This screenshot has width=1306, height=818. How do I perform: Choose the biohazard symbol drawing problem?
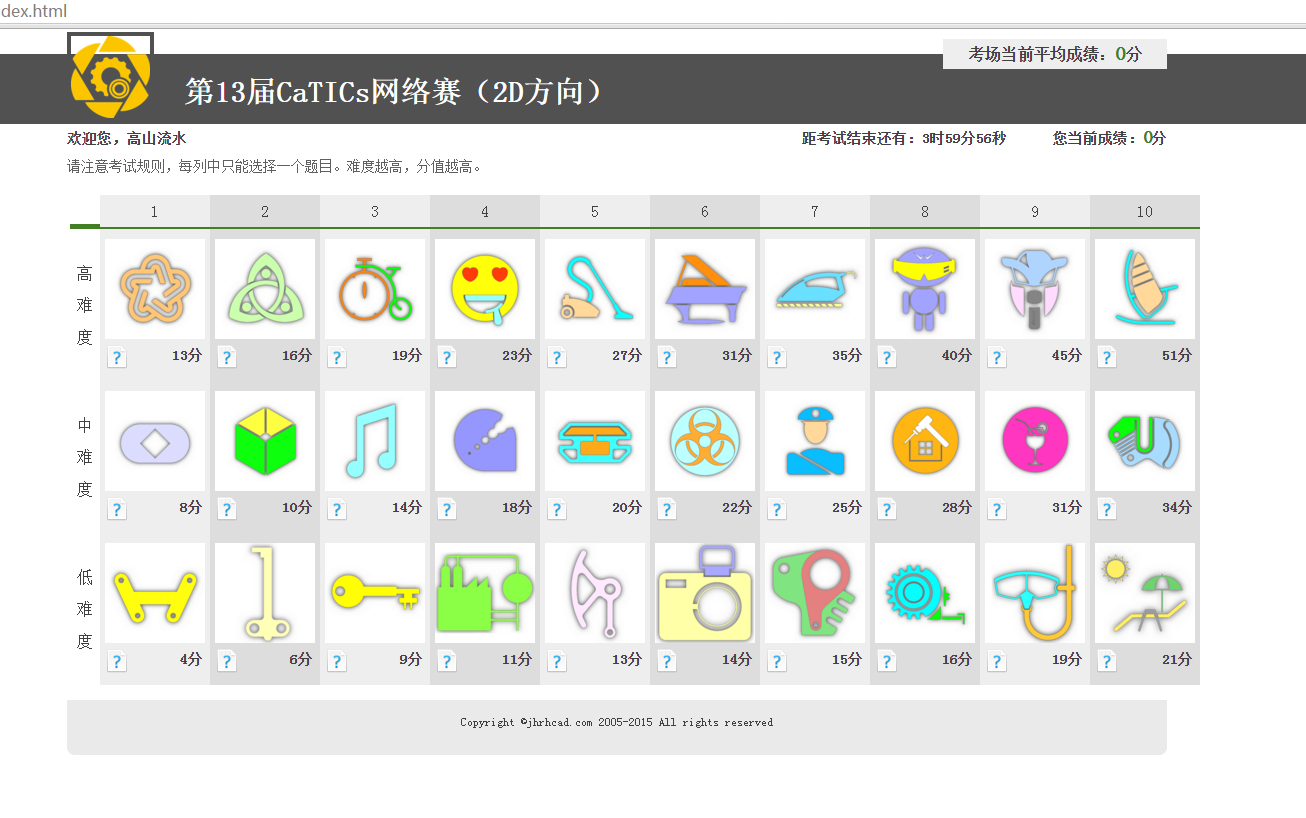[705, 441]
